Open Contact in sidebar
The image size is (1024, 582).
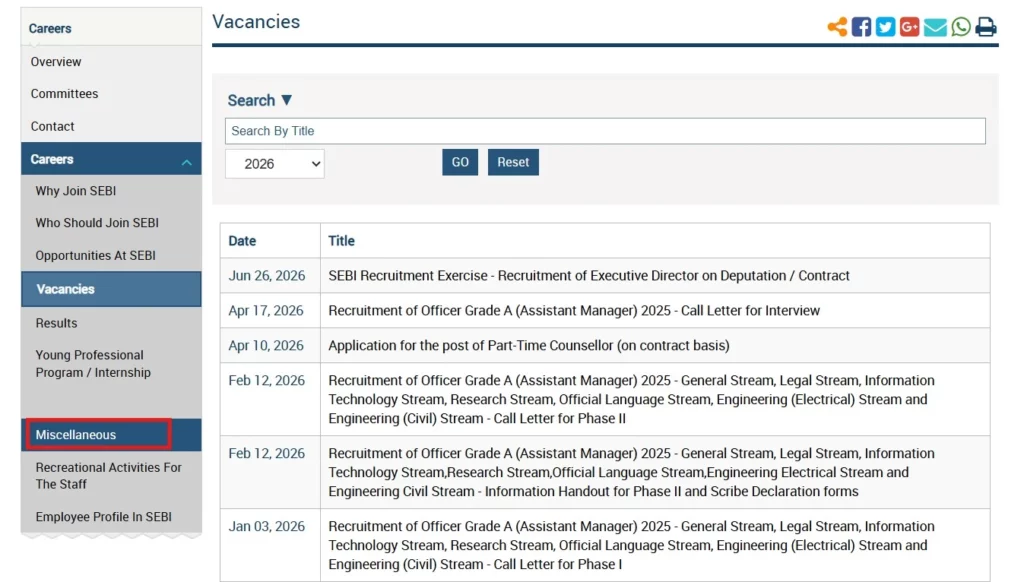[52, 126]
